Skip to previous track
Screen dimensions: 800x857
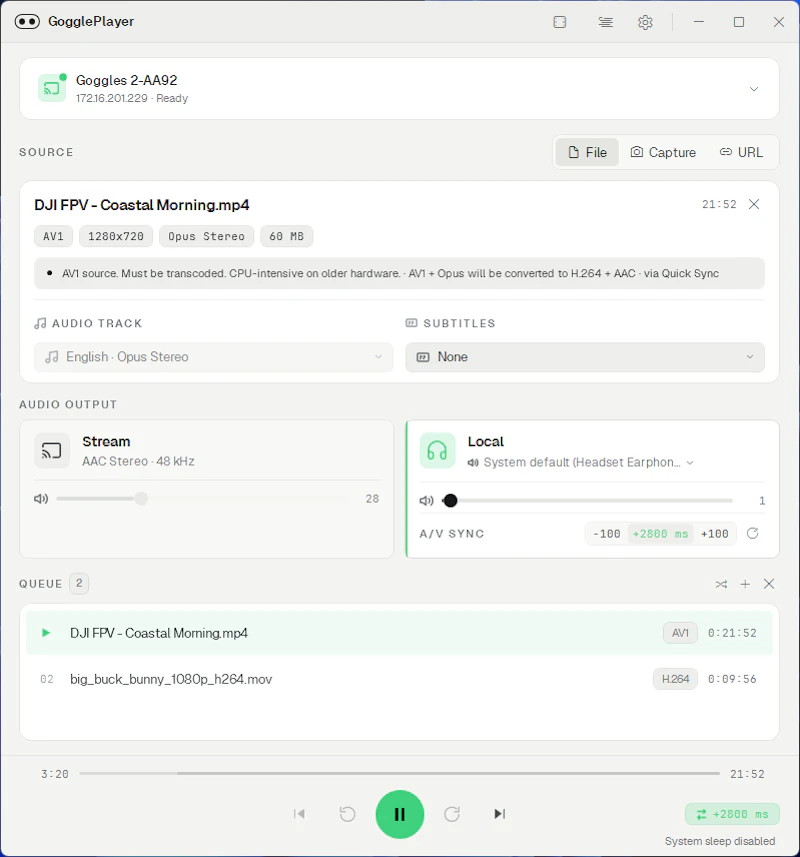299,814
